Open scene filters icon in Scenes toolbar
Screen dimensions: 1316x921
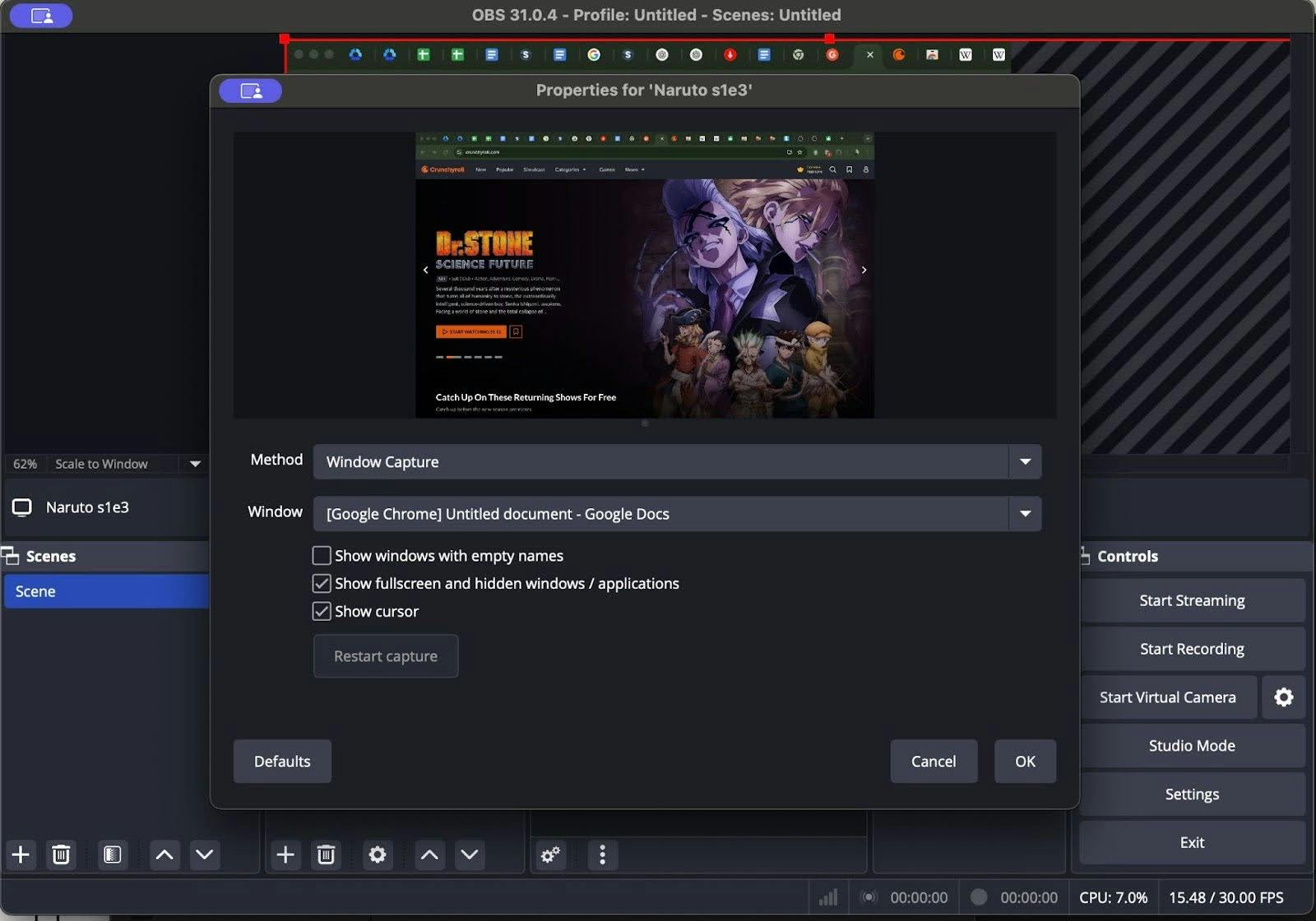(x=113, y=855)
